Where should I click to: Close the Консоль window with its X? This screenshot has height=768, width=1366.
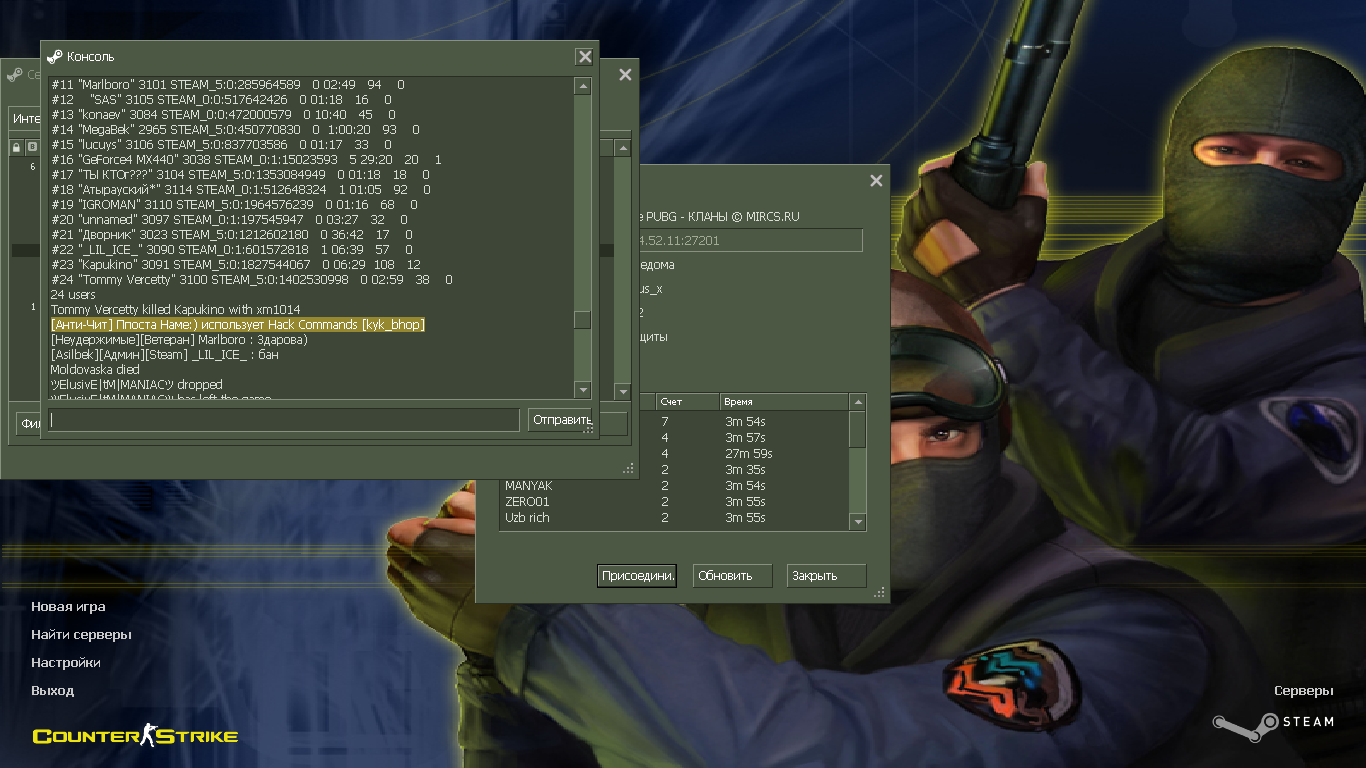click(x=585, y=58)
